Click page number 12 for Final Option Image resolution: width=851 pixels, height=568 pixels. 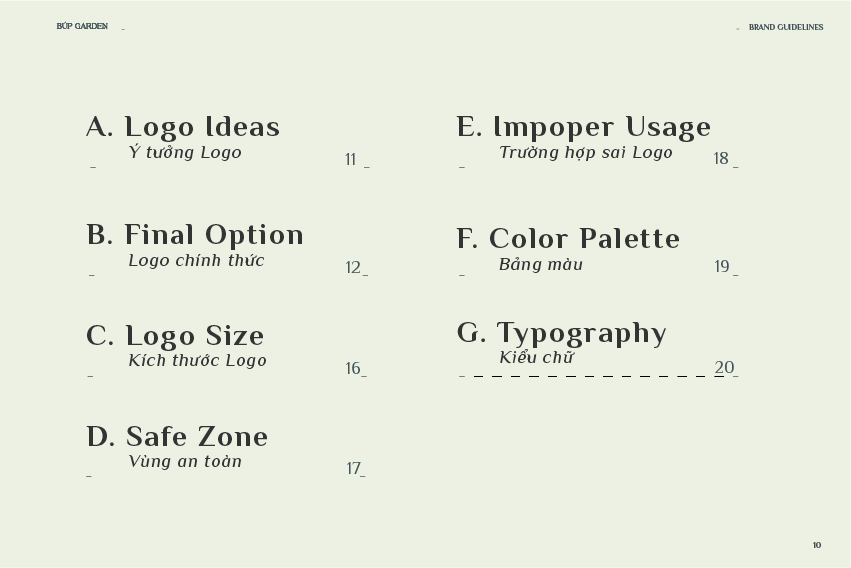[x=353, y=267]
